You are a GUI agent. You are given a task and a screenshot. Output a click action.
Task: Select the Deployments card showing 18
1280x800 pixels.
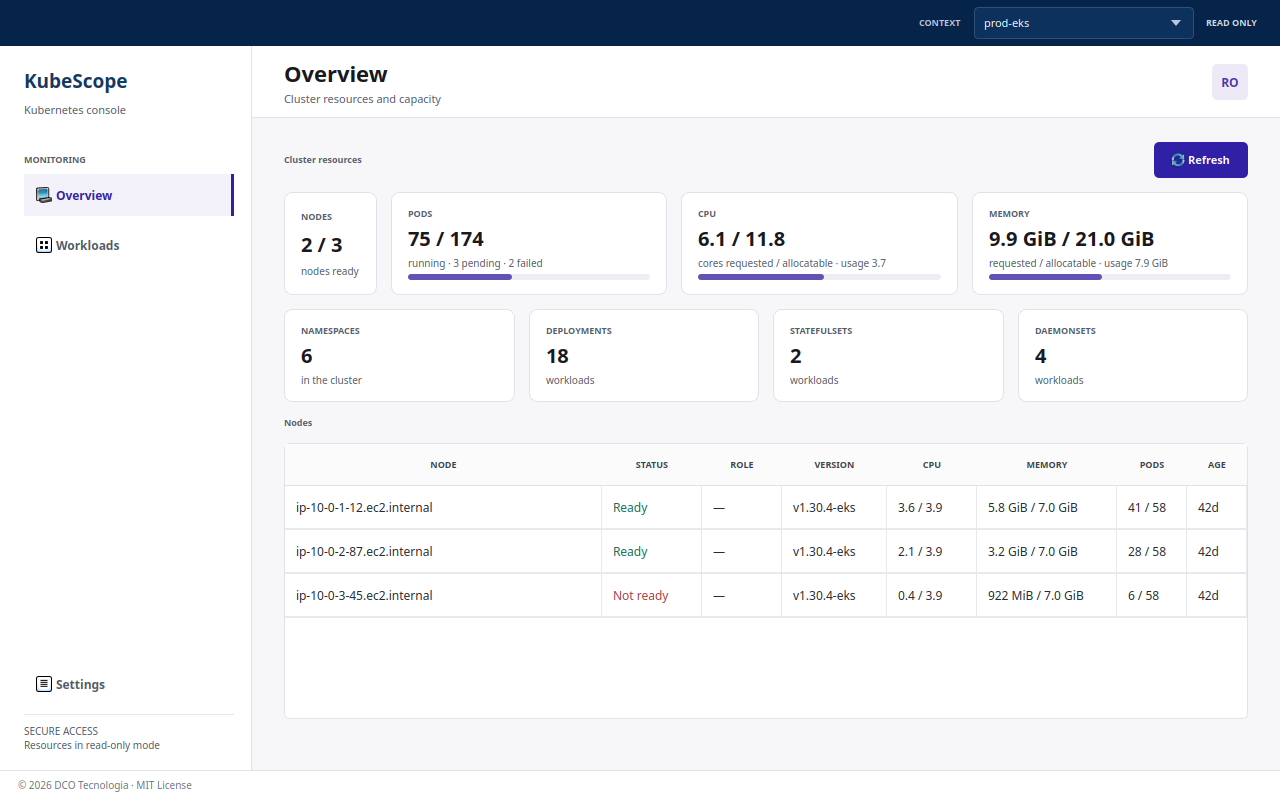(x=644, y=355)
